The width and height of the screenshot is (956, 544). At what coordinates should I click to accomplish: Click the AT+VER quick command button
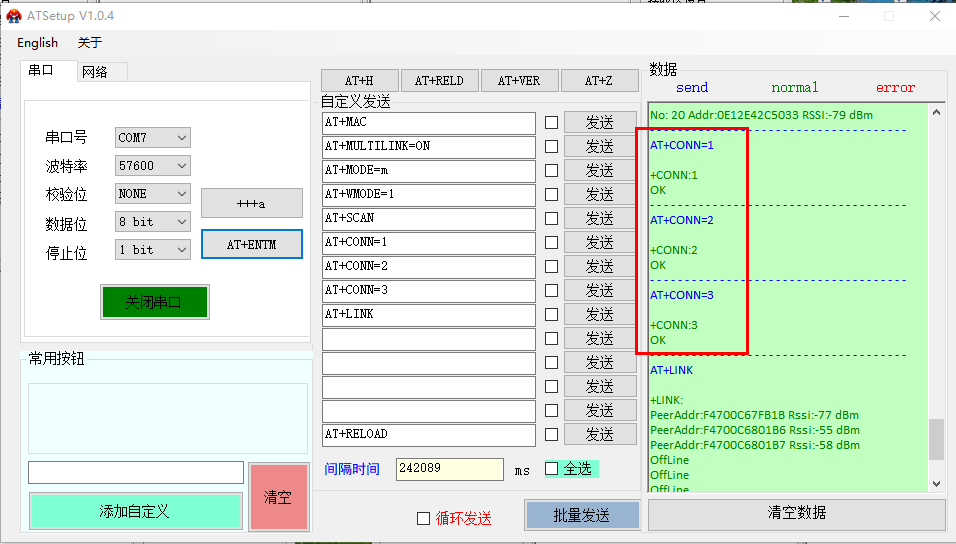[519, 81]
